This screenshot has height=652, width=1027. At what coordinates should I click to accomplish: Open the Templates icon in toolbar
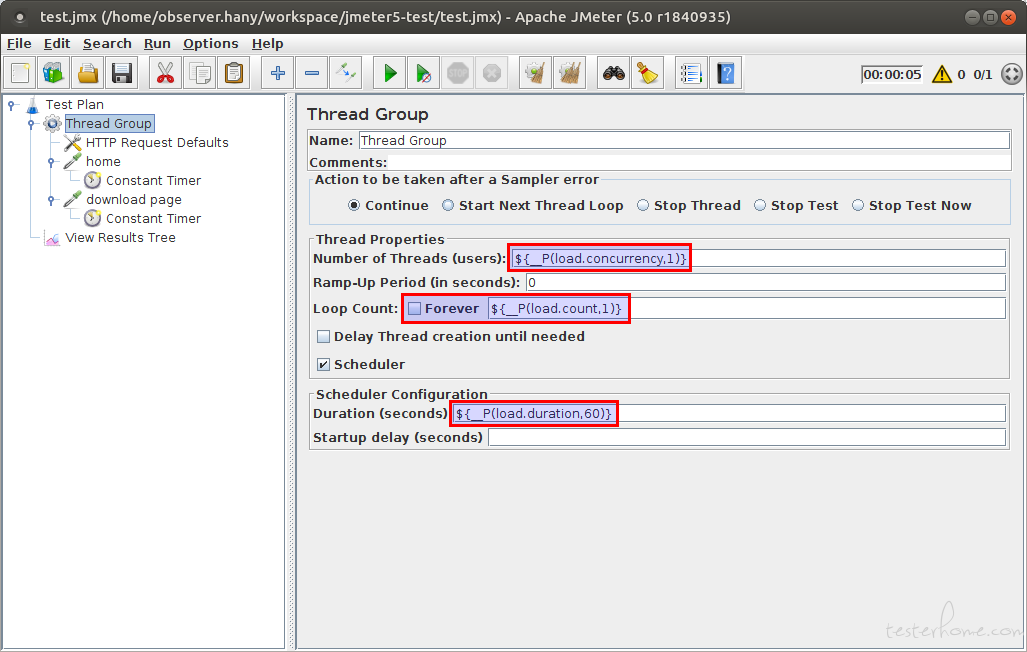(x=54, y=73)
